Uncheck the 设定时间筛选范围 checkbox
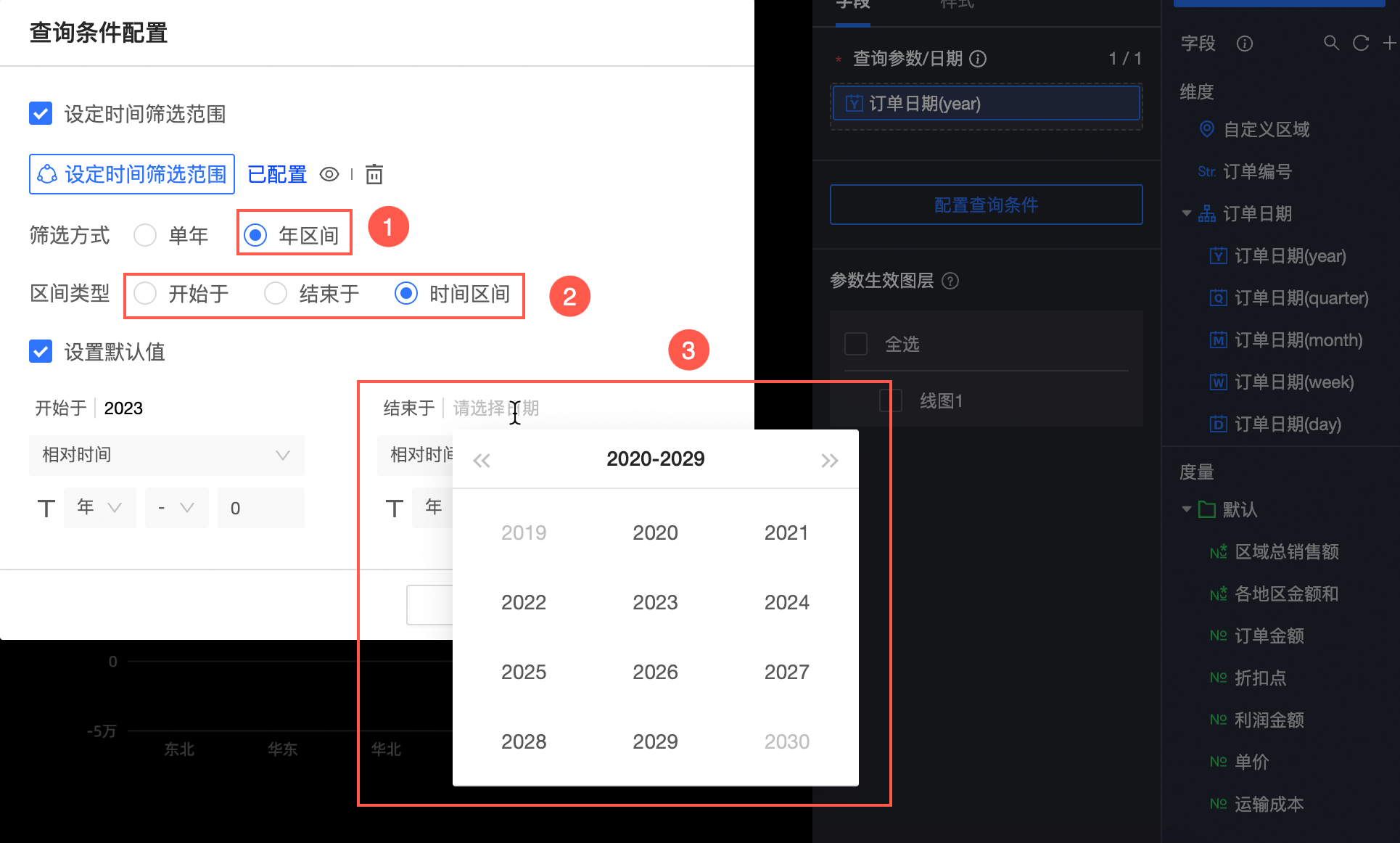The image size is (1400, 843). (x=41, y=114)
